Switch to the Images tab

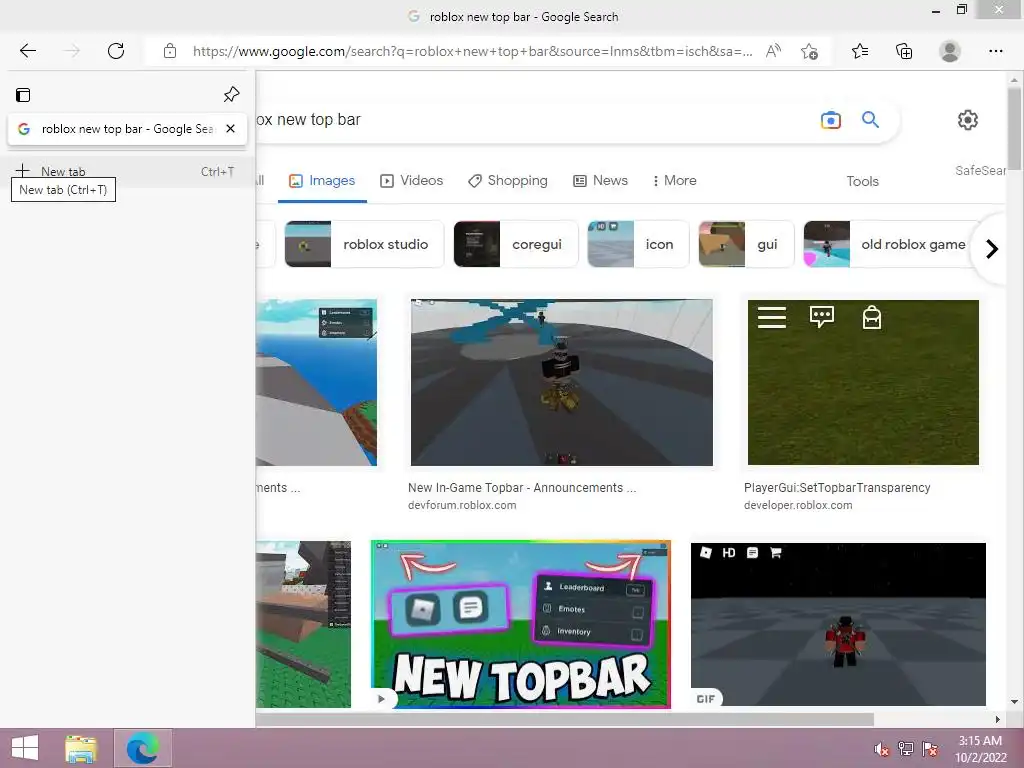[x=322, y=181]
